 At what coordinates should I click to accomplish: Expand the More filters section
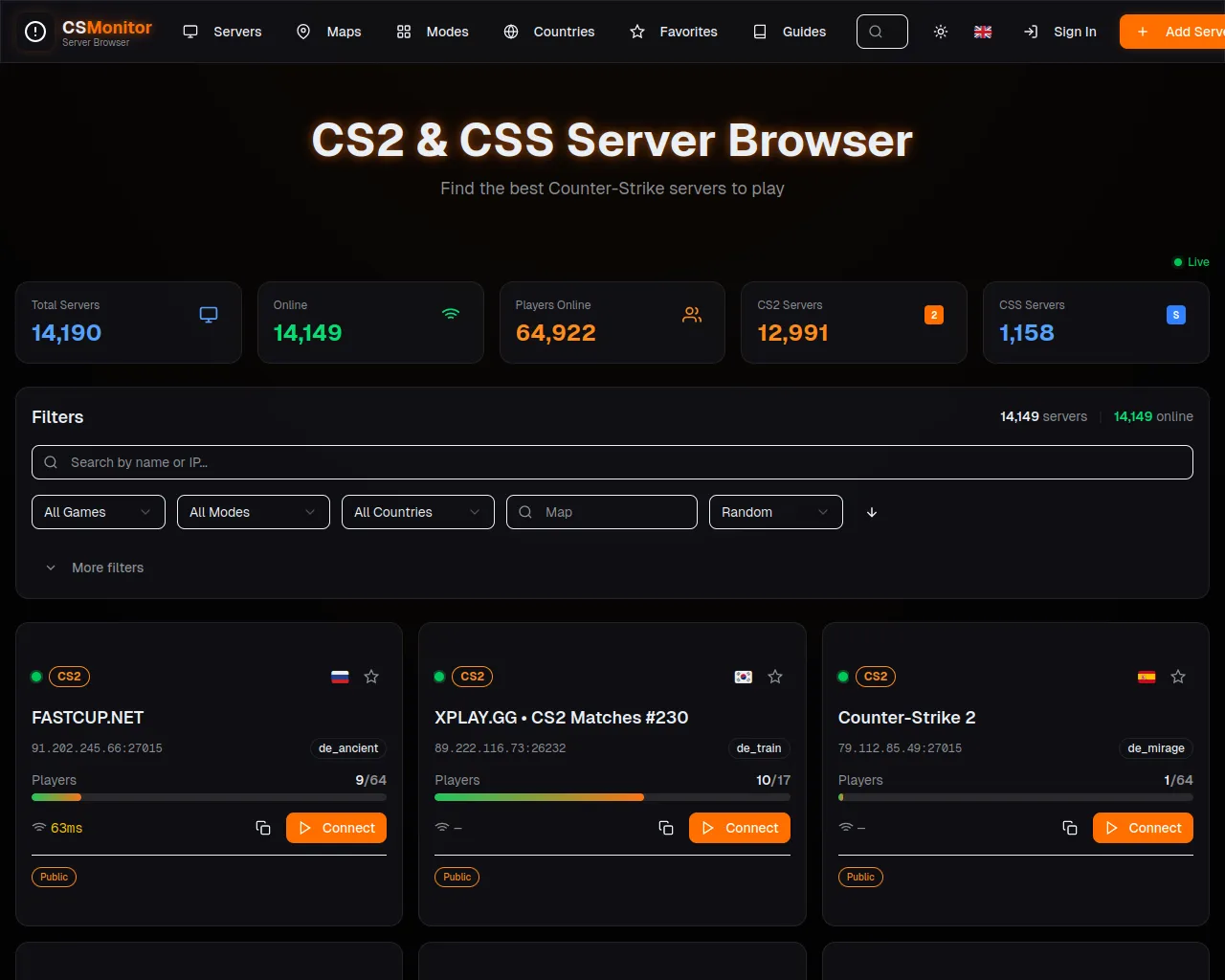(x=95, y=568)
